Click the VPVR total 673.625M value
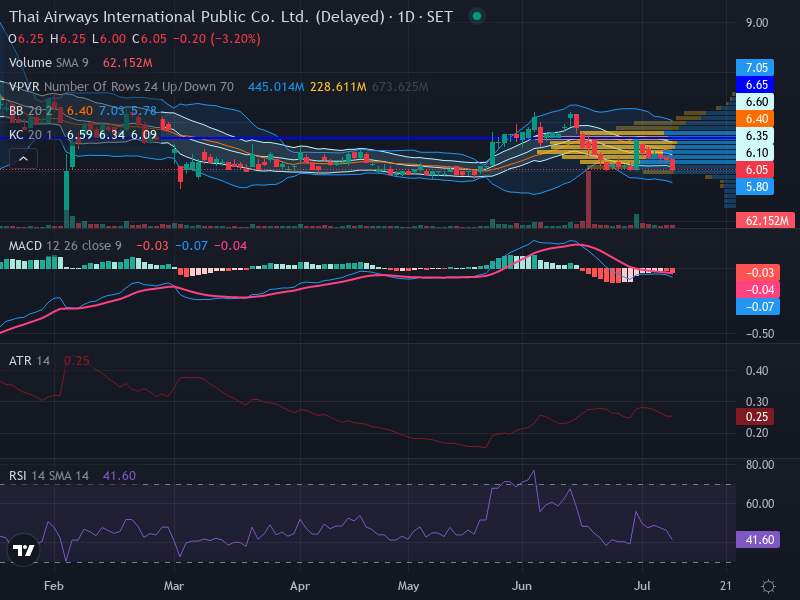The height and width of the screenshot is (600, 800). pos(400,87)
